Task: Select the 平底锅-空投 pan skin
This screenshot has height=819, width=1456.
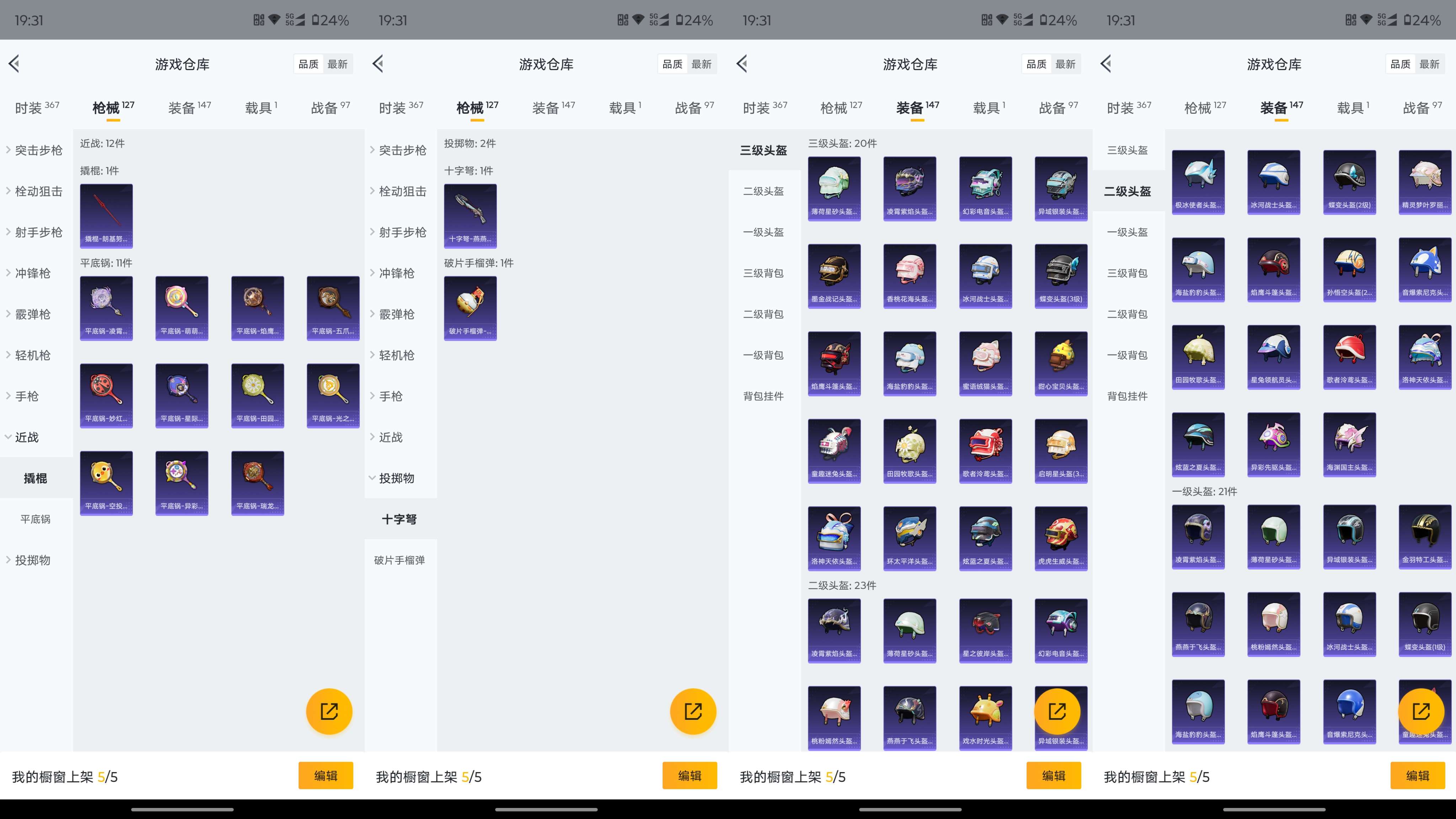Action: (x=106, y=483)
